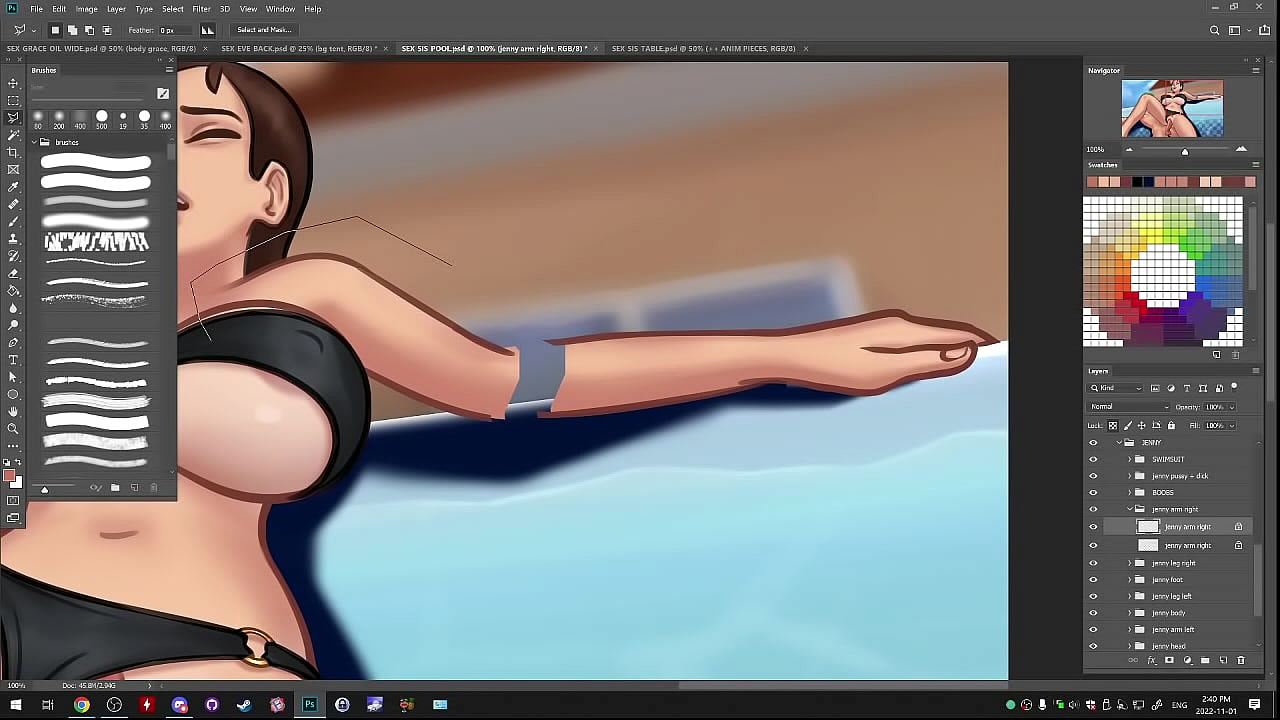Click the foreground color swatch
This screenshot has height=720, width=1280.
coord(9,476)
